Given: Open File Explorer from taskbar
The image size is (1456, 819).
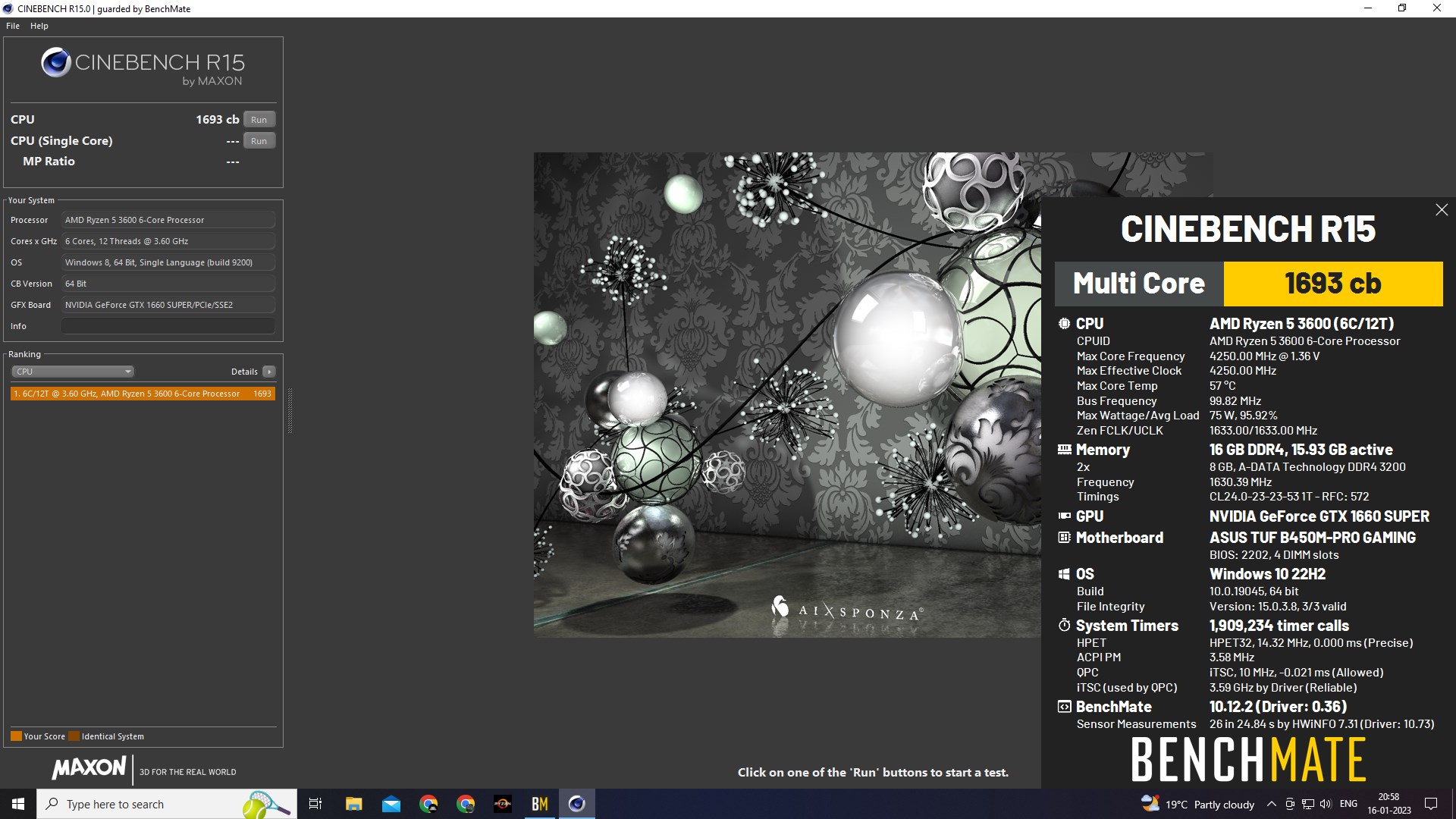Looking at the screenshot, I should (353, 804).
